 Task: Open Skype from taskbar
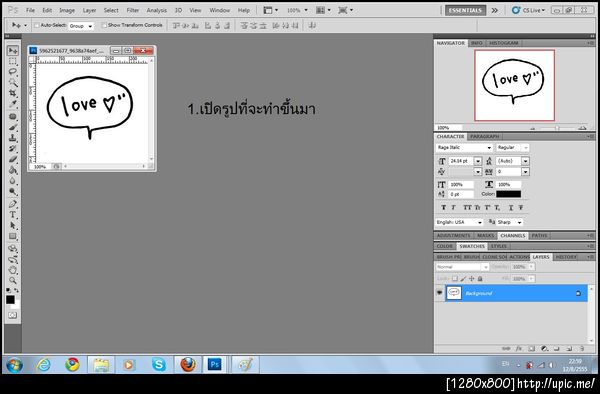tap(158, 365)
